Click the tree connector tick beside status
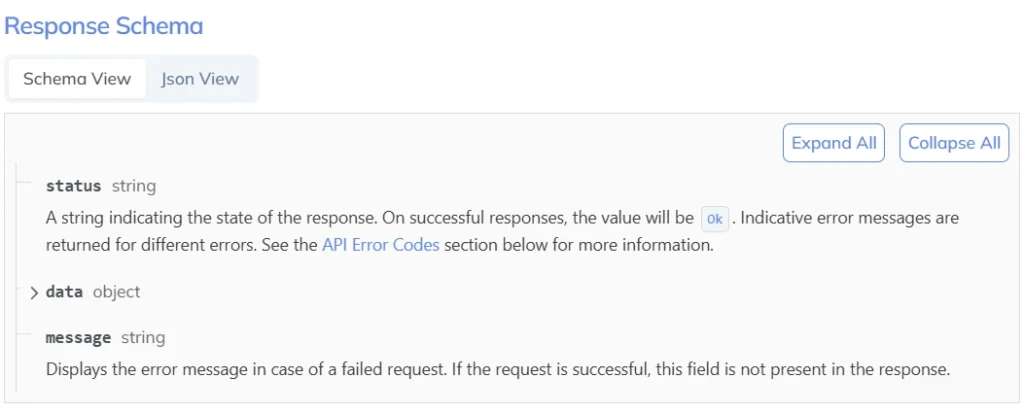Viewport: 1024px width, 413px height. (x=24, y=180)
